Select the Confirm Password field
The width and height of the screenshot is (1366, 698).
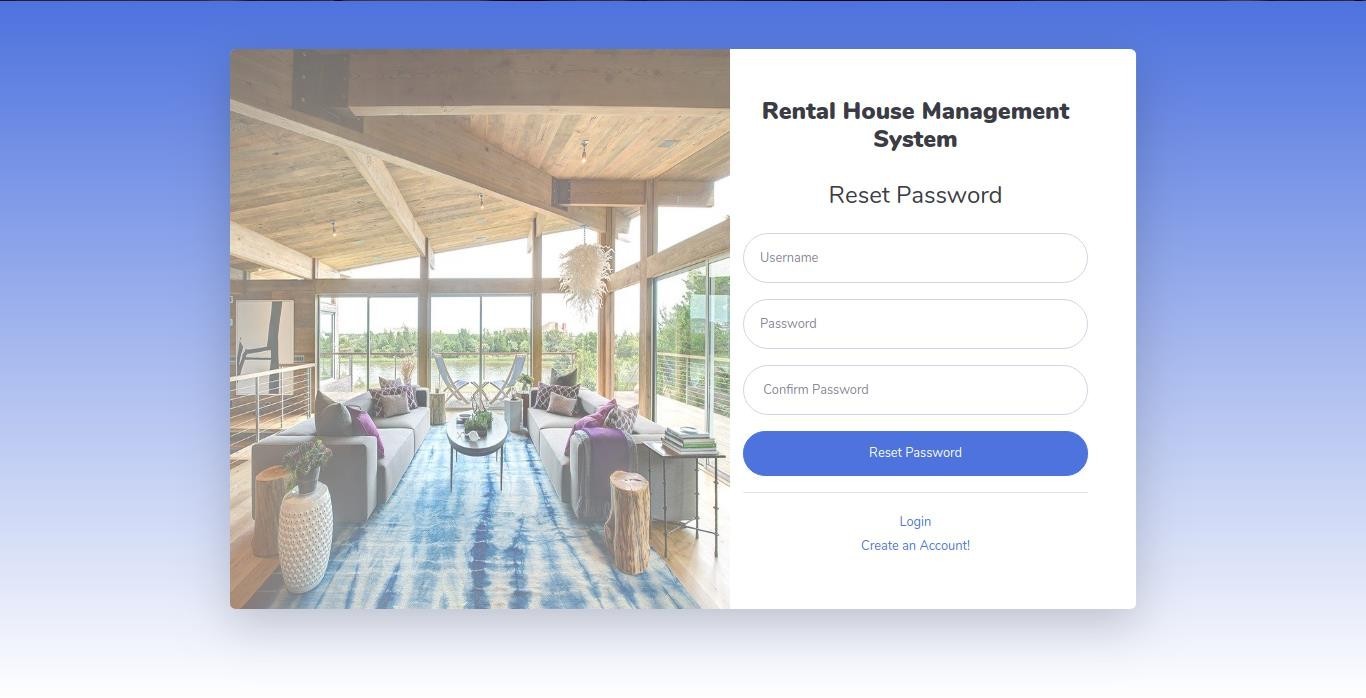tap(915, 390)
